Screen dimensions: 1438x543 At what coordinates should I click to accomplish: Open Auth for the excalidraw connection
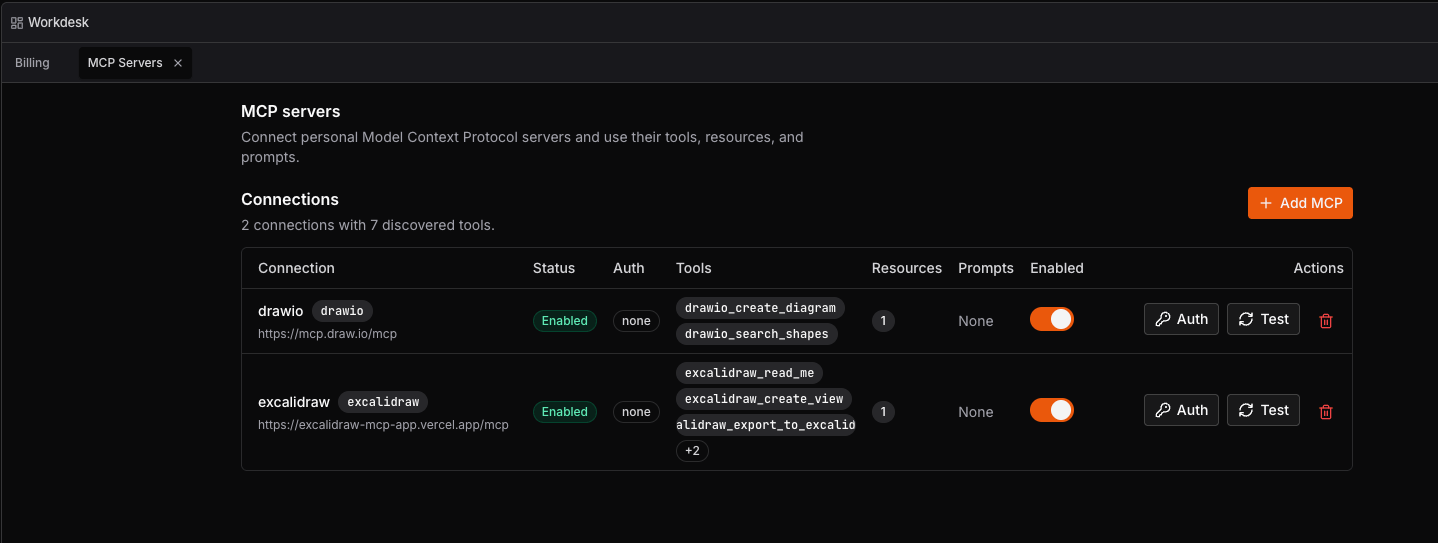(x=1181, y=410)
